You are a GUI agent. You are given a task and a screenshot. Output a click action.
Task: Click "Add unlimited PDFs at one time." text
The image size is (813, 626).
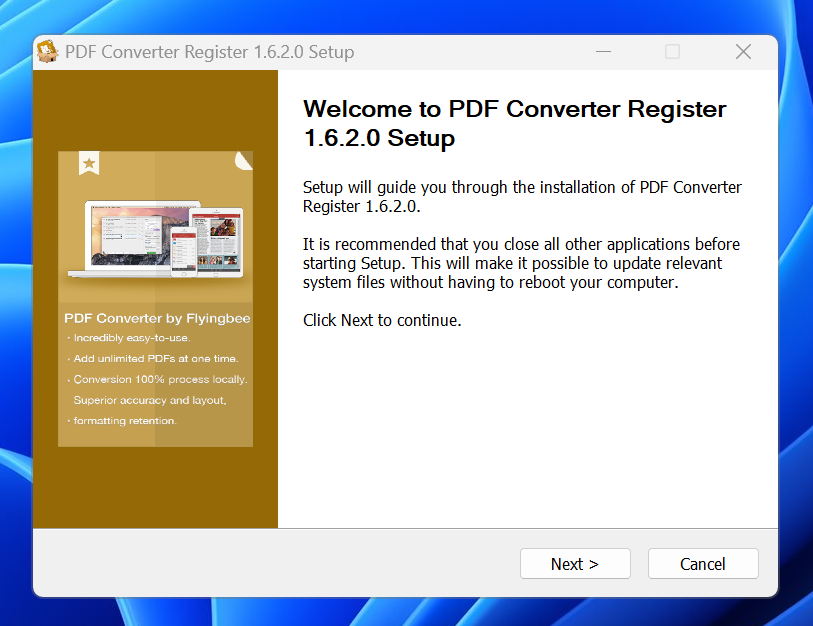(156, 359)
